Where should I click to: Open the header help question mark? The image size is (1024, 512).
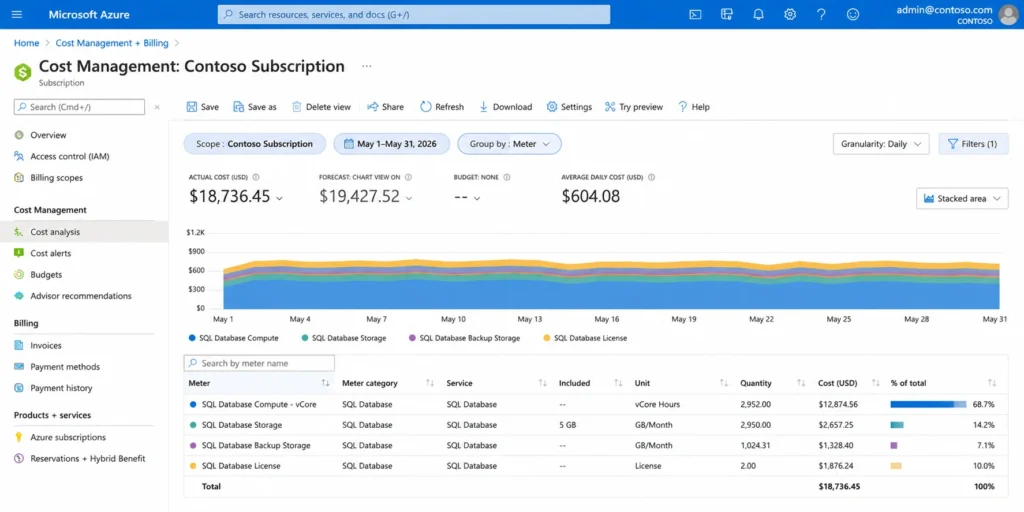[x=822, y=14]
